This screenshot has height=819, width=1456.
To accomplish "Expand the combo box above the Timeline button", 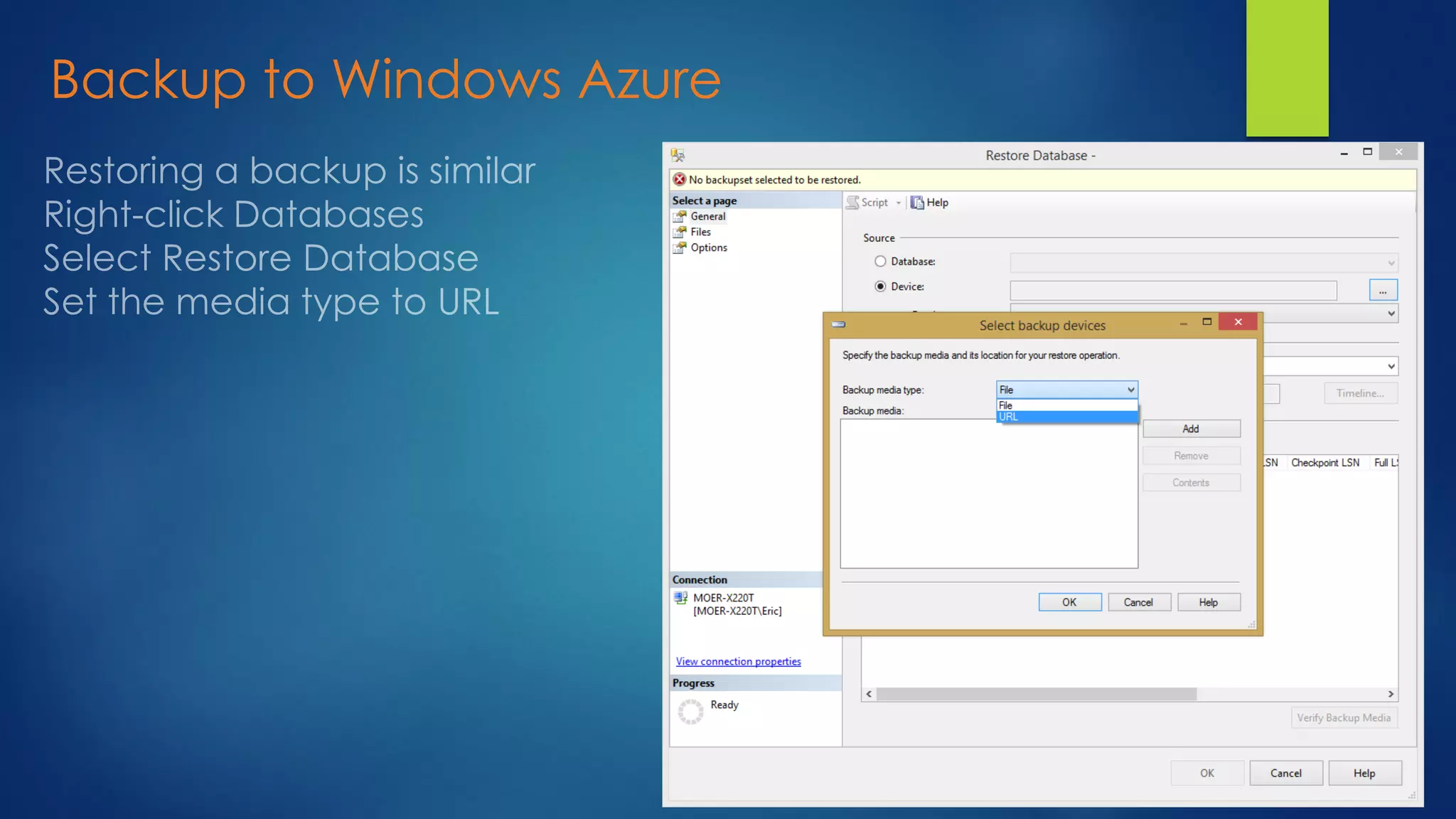I will click(x=1391, y=366).
